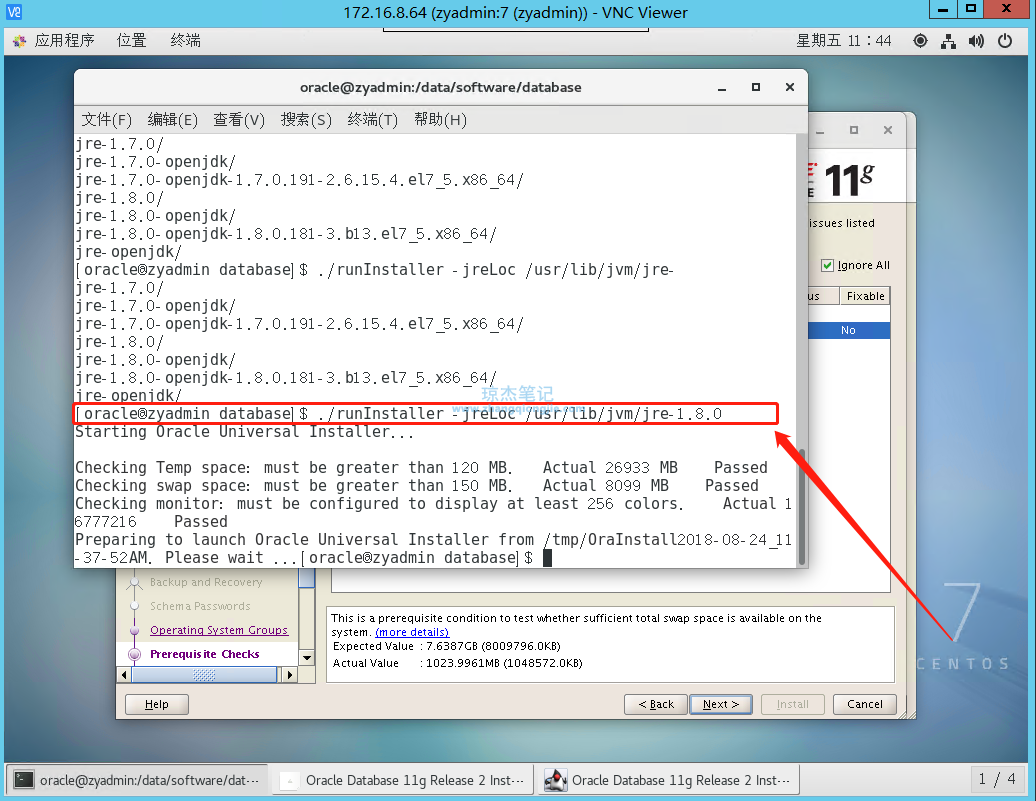This screenshot has height=801, width=1036.
Task: Open the more details link
Action: 412,632
